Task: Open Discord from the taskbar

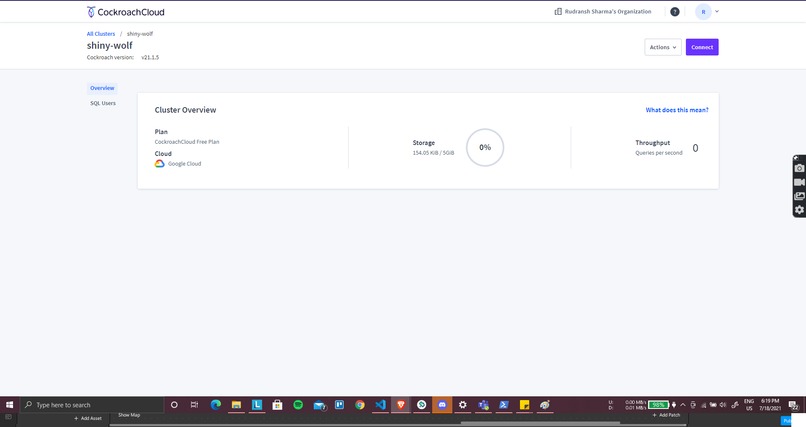Action: click(x=442, y=405)
